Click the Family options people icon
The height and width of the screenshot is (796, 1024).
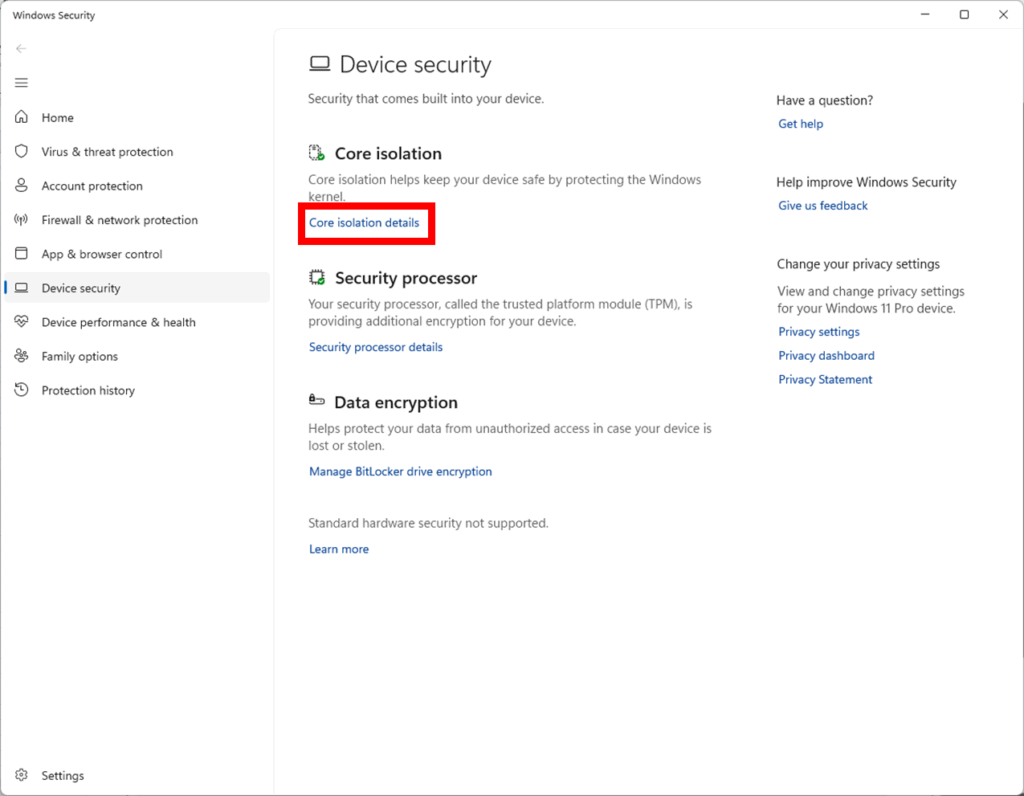[x=22, y=355]
